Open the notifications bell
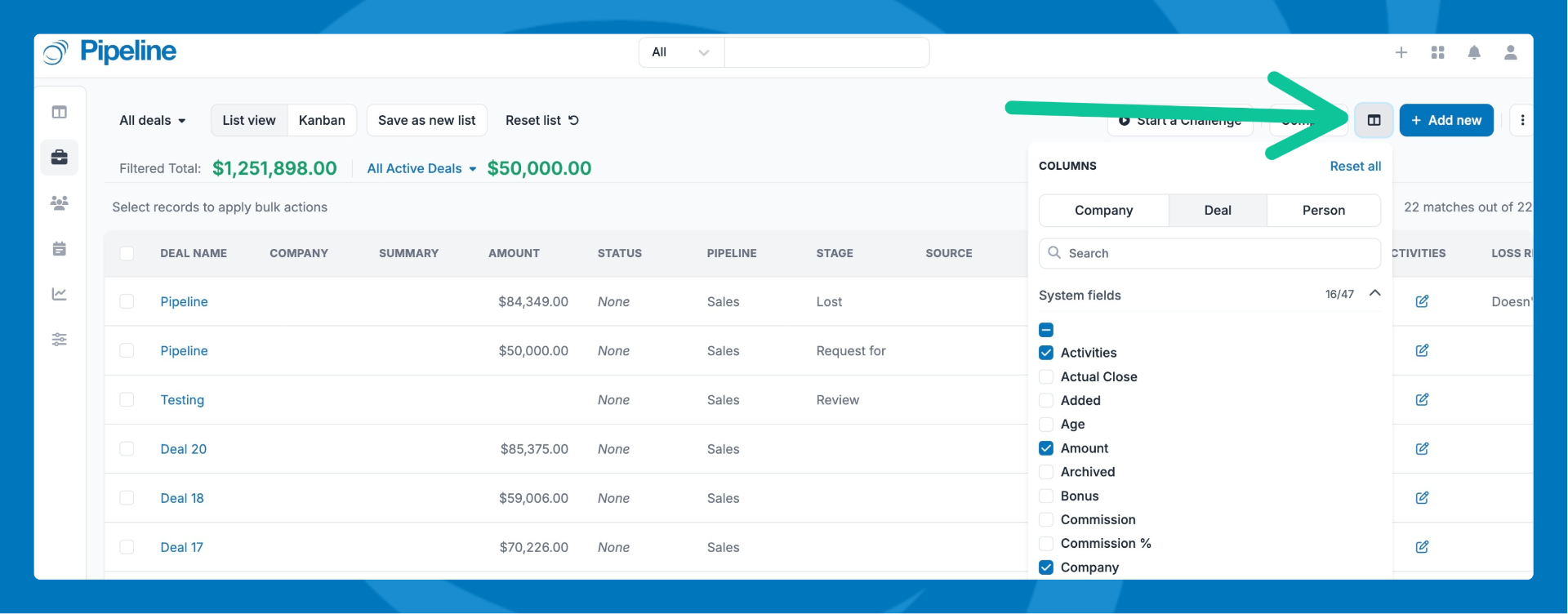The width and height of the screenshot is (1568, 614). [1474, 52]
